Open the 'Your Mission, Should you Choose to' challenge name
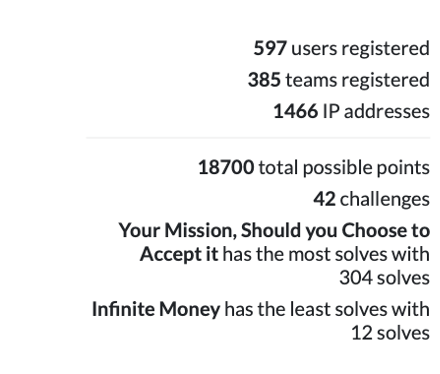The image size is (440, 374). (x=274, y=231)
